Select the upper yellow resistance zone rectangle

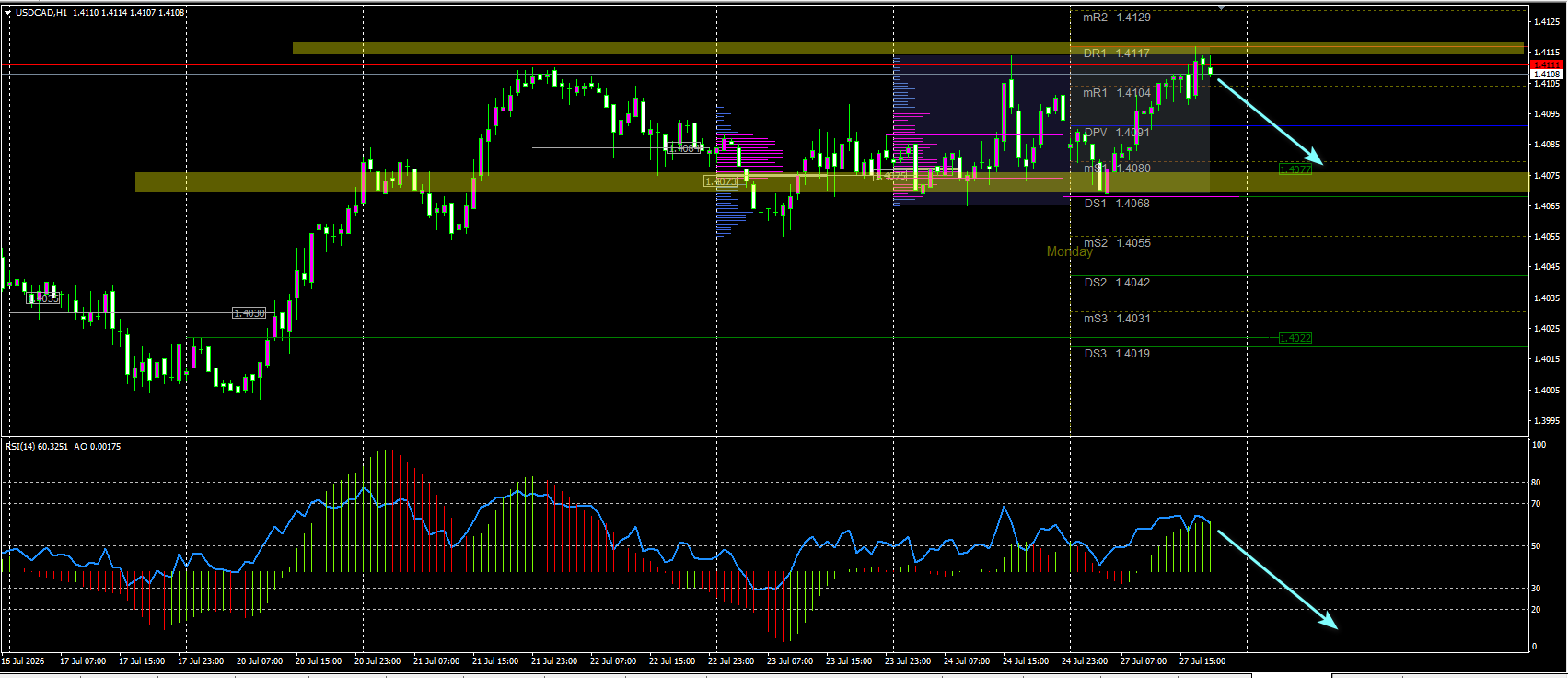(908, 48)
